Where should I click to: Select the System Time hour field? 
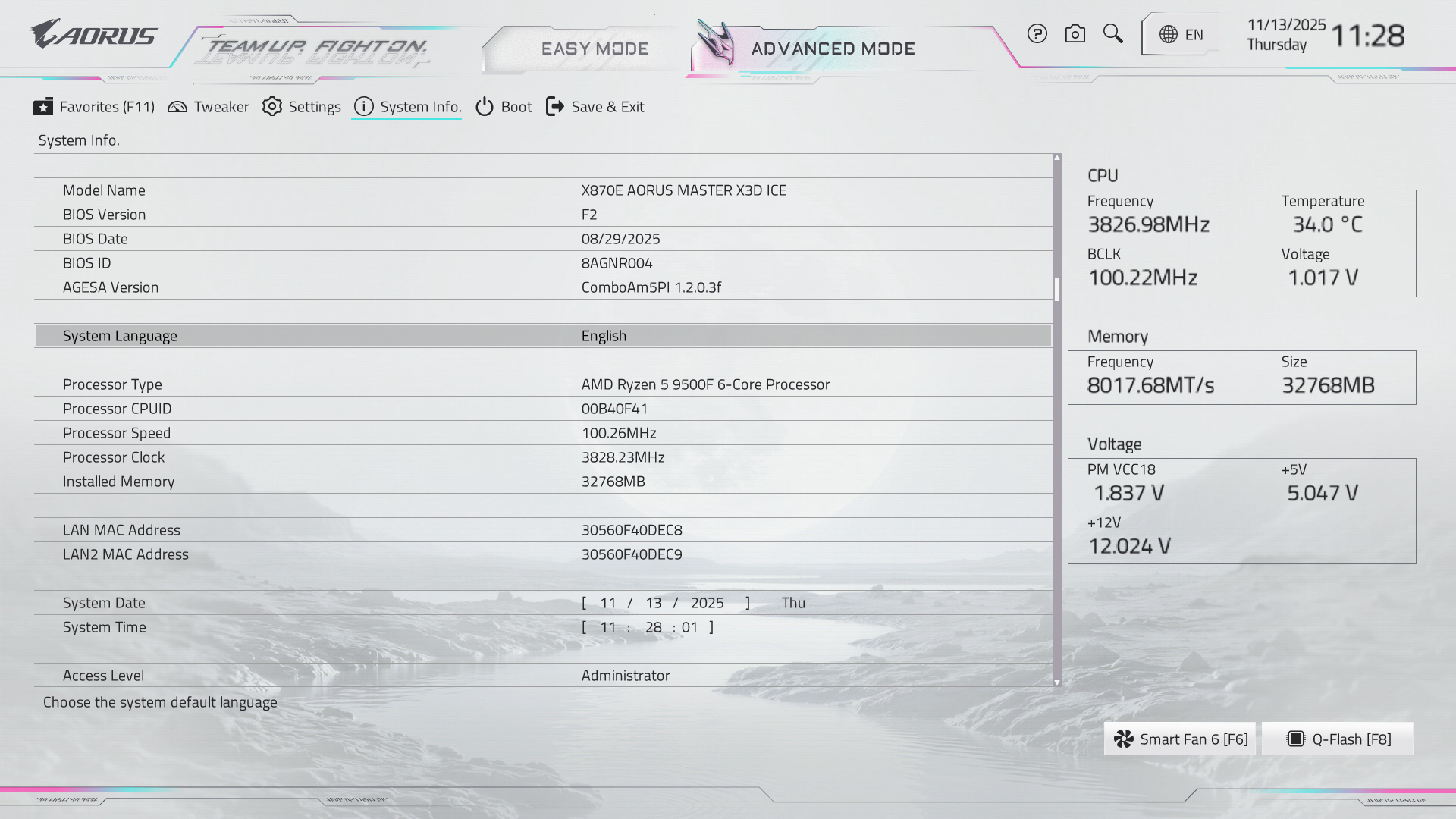coord(607,627)
